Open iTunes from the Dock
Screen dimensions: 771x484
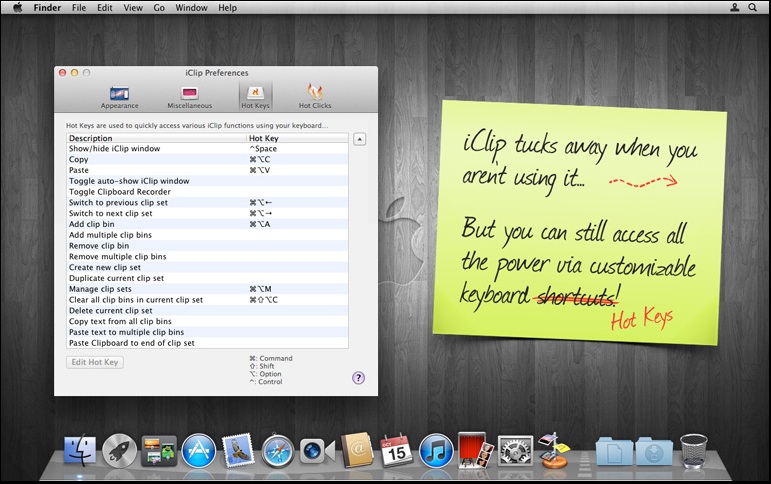pyautogui.click(x=436, y=451)
